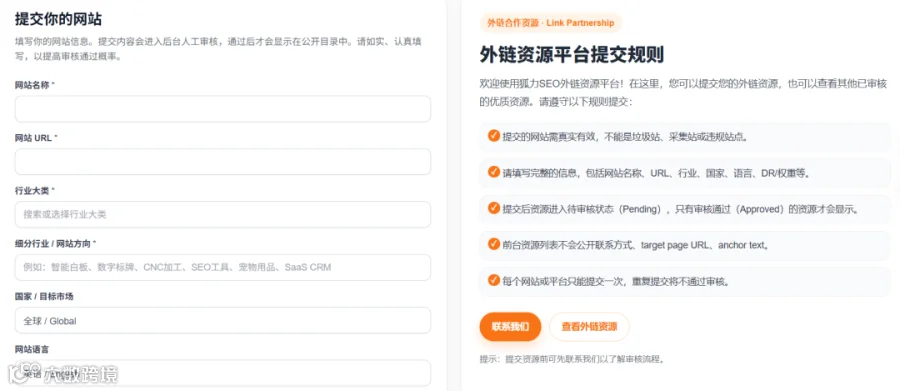Click the 网站语言 label

33,349
